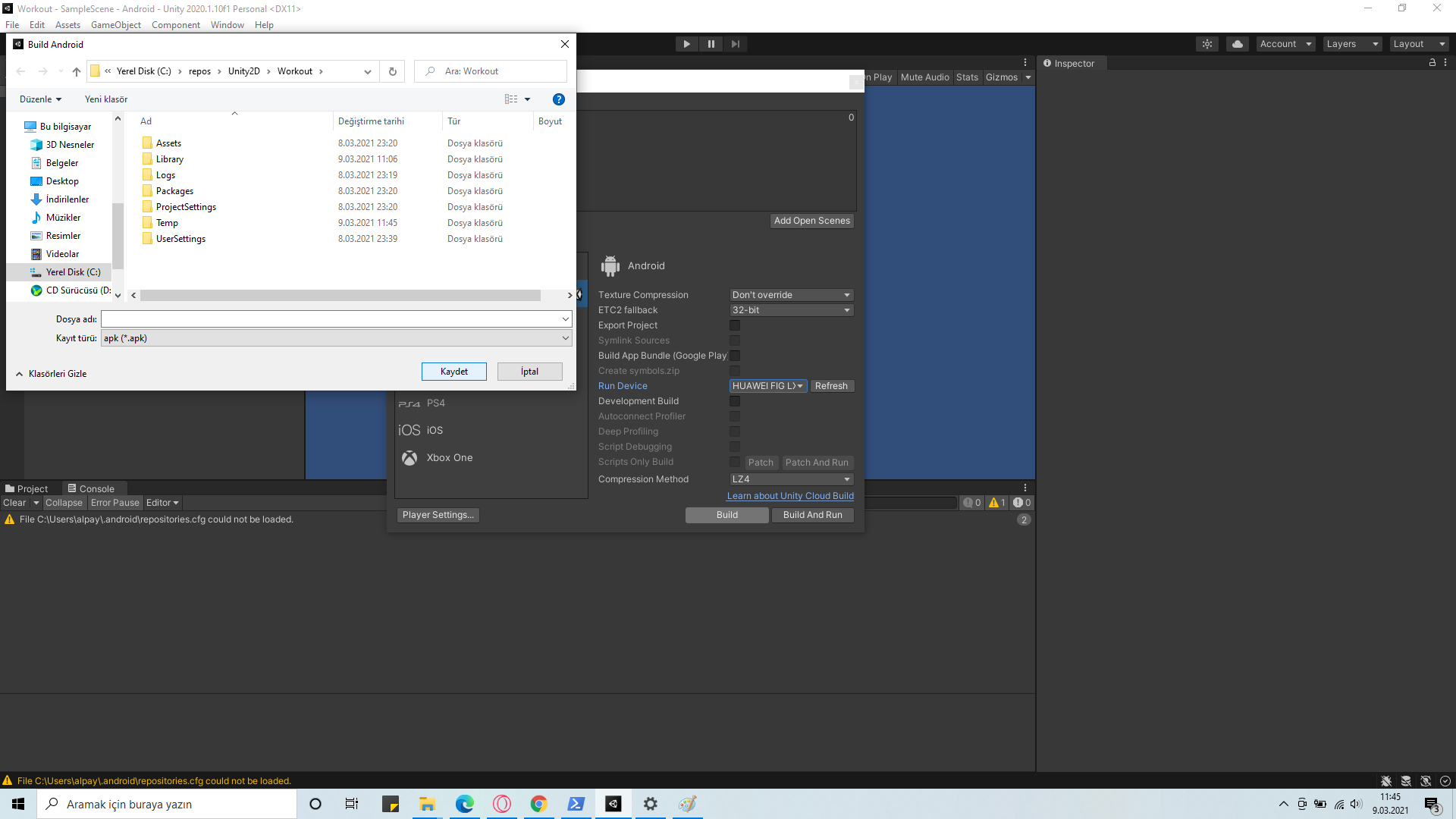The image size is (1456, 819).
Task: Open the Düzenle dropdown menu
Action: point(41,99)
